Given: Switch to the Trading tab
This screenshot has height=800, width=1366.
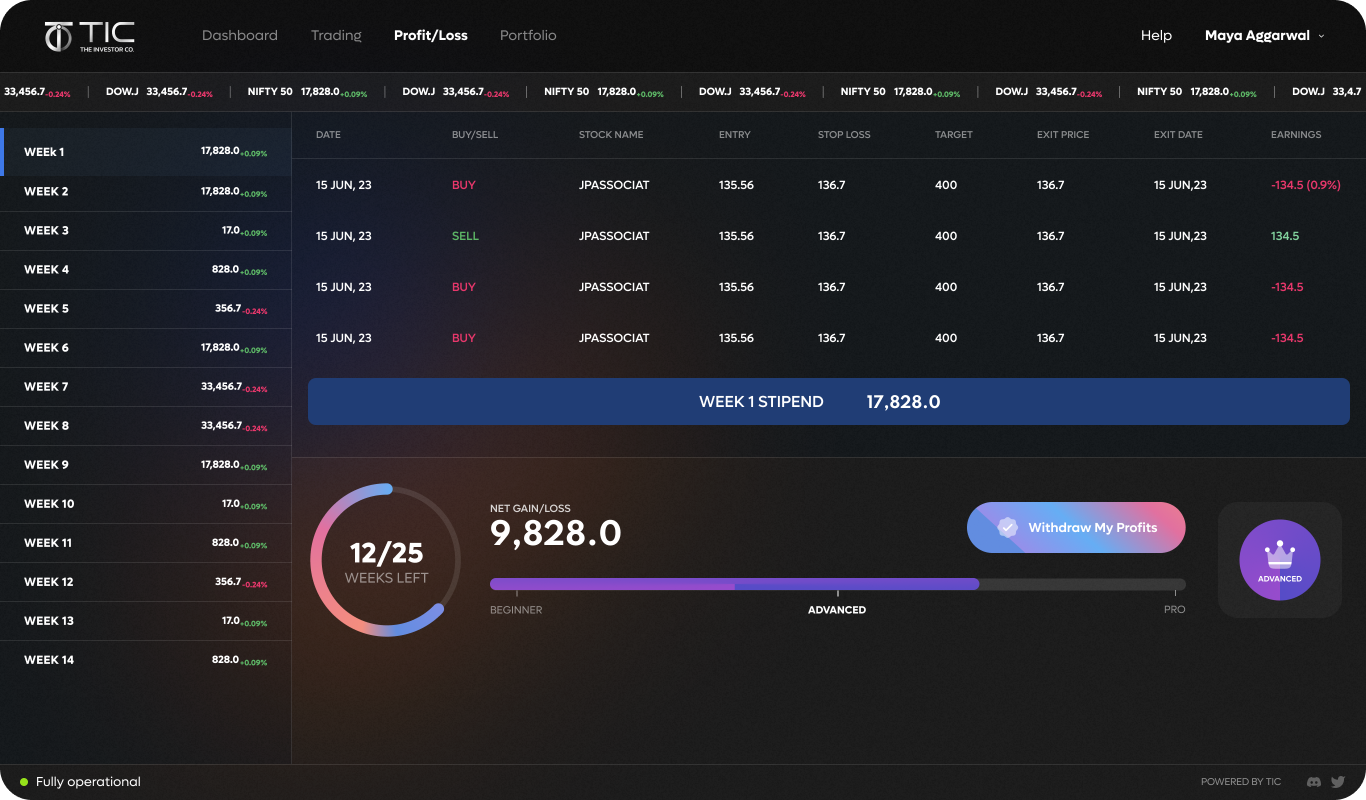Looking at the screenshot, I should pos(336,35).
